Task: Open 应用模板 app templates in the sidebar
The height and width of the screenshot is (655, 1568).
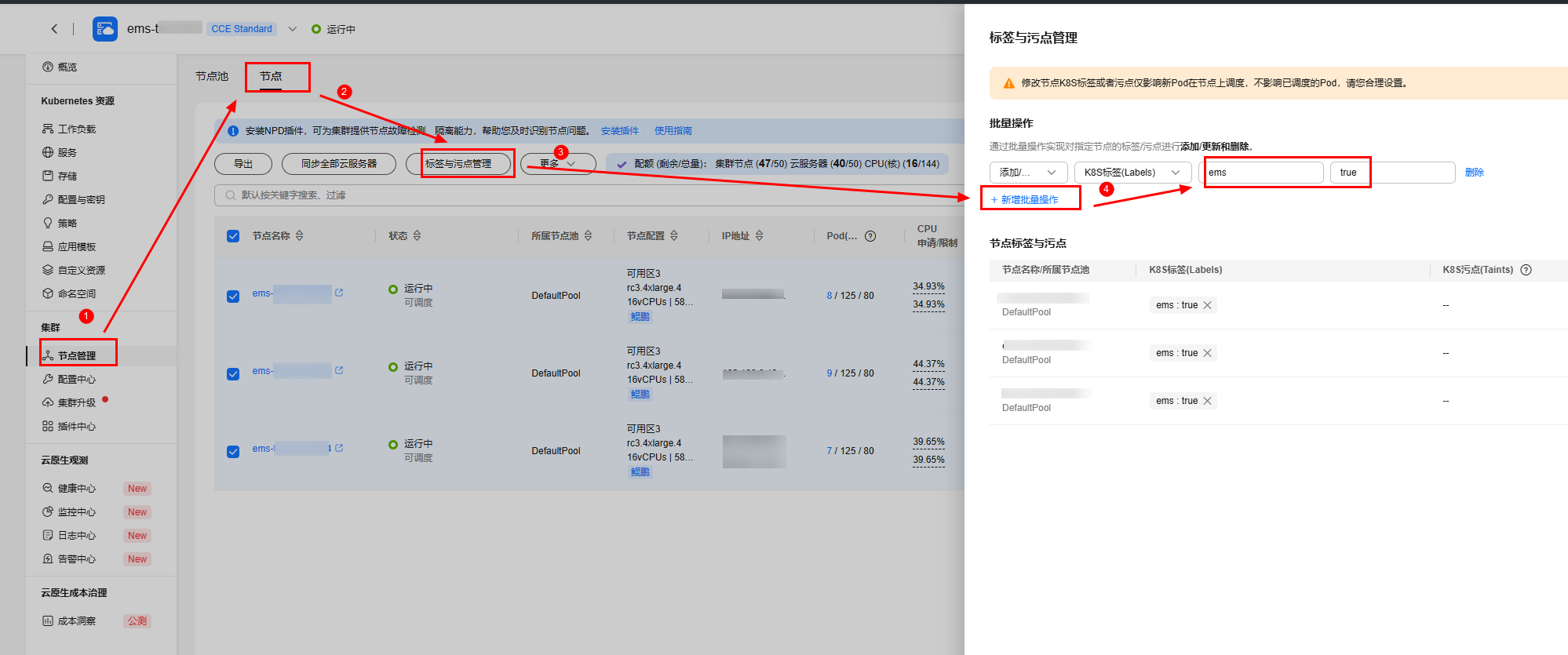Action: pyautogui.click(x=69, y=246)
